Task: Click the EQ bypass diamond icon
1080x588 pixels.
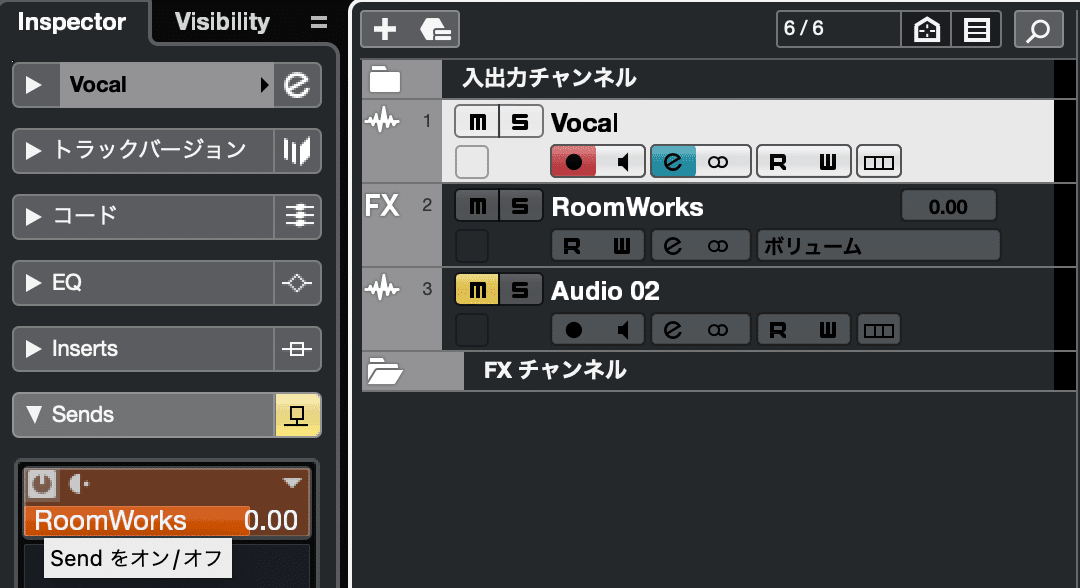Action: (x=297, y=283)
